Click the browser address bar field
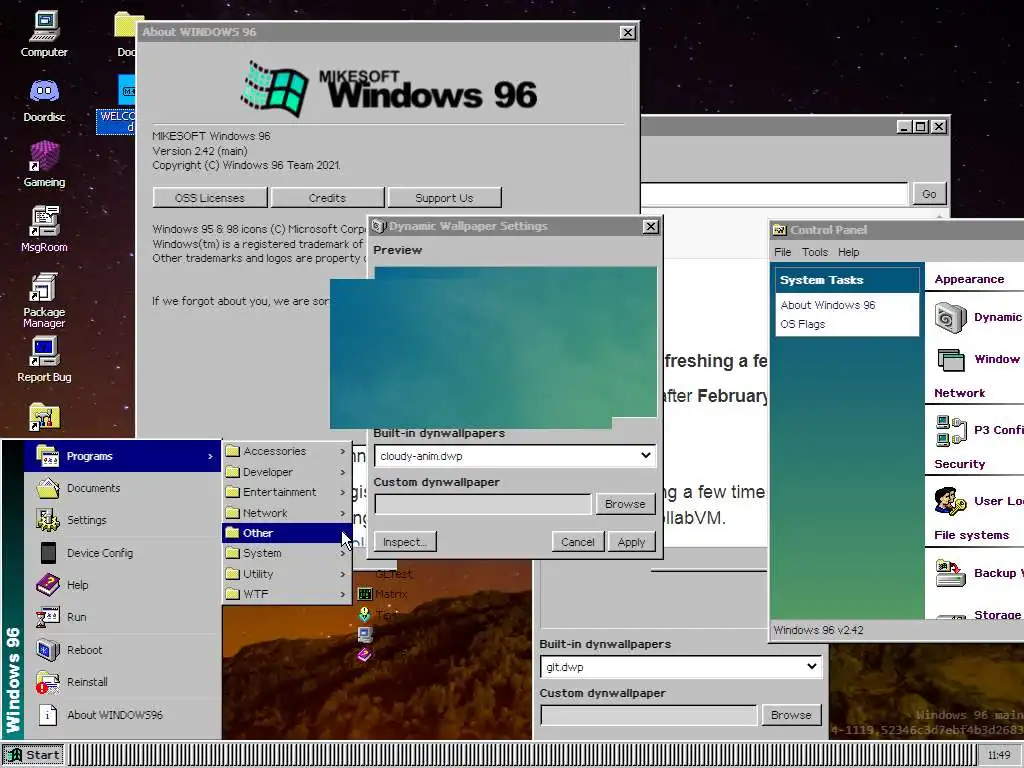Image resolution: width=1024 pixels, height=768 pixels. [774, 194]
